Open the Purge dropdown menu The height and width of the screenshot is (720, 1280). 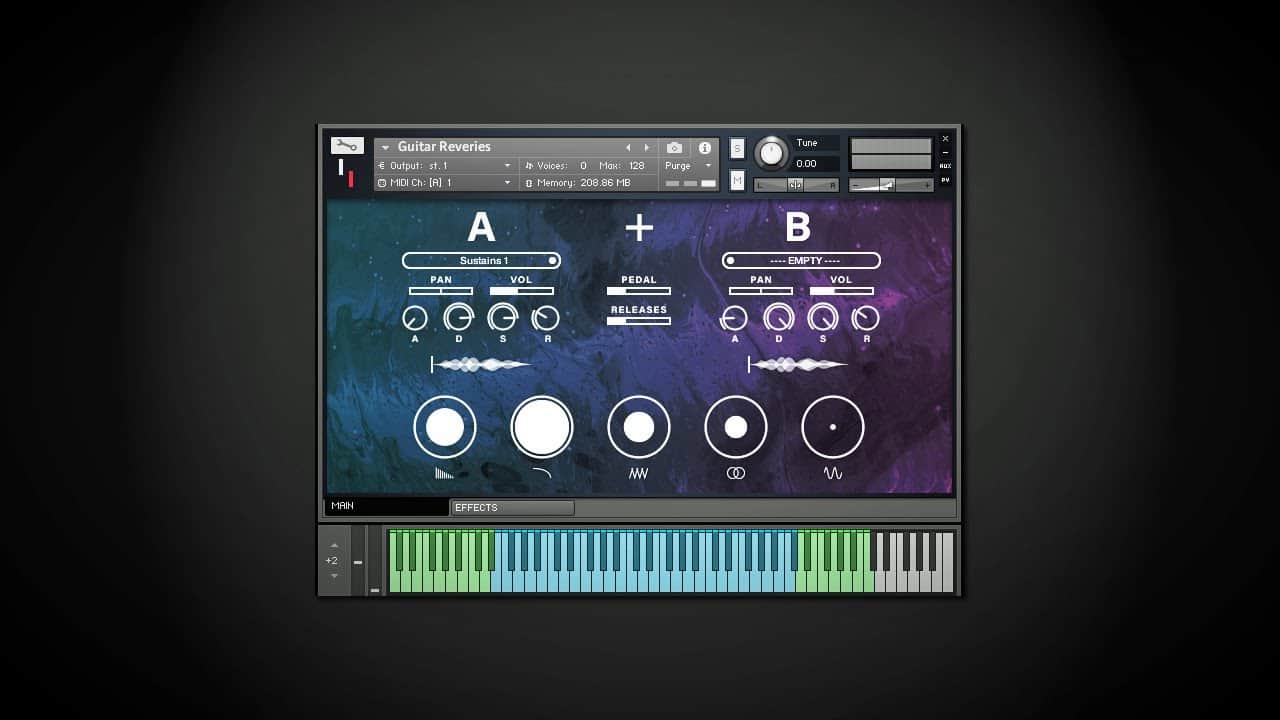point(688,166)
